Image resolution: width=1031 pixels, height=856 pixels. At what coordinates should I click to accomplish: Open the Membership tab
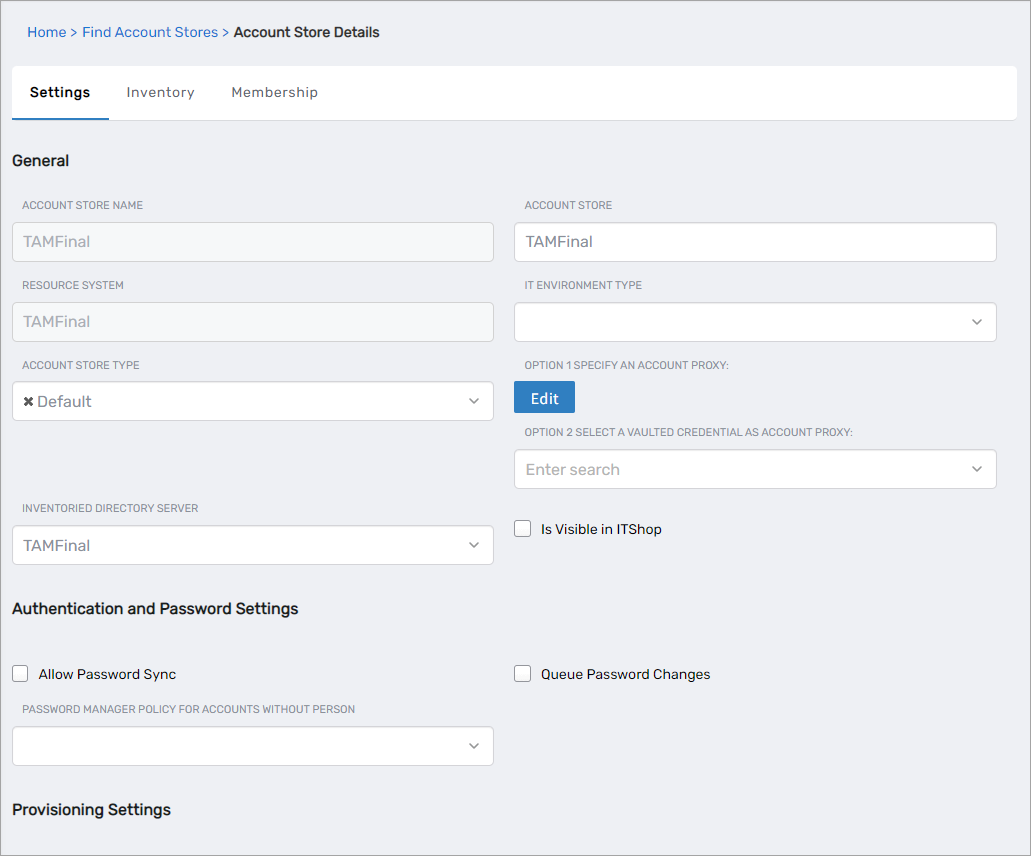[274, 92]
